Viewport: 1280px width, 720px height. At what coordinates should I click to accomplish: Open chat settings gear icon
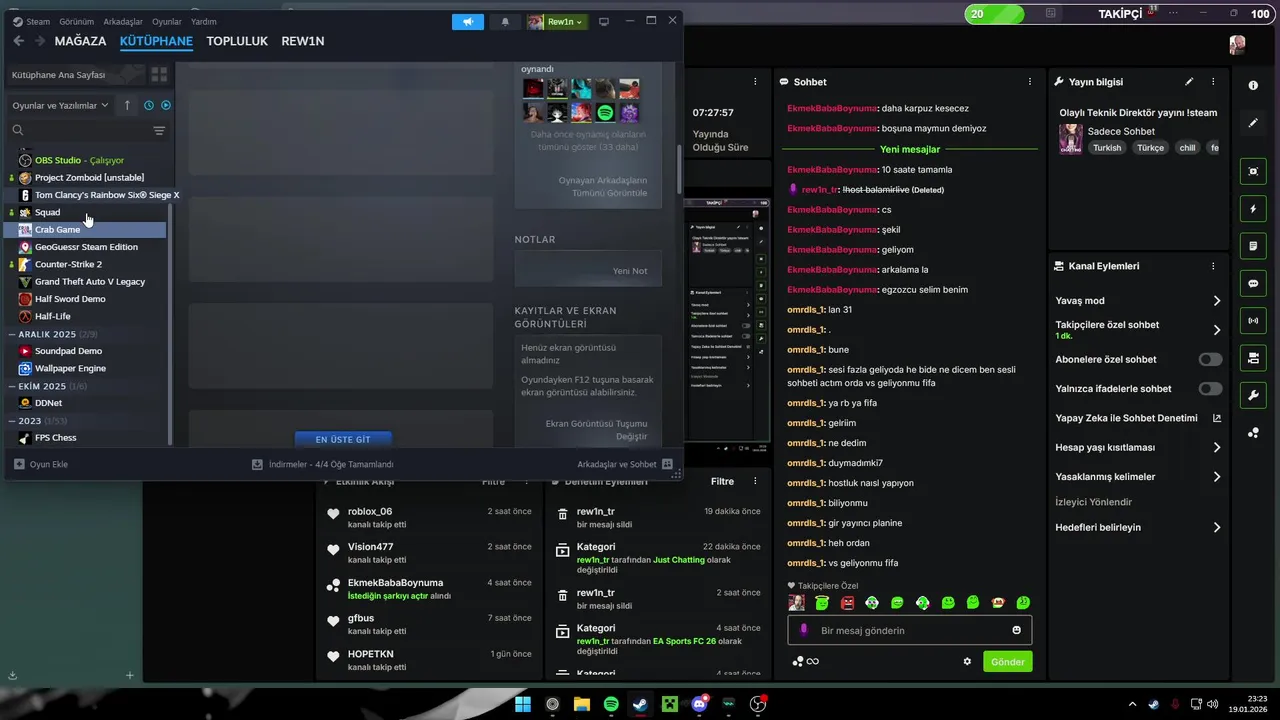click(x=967, y=662)
